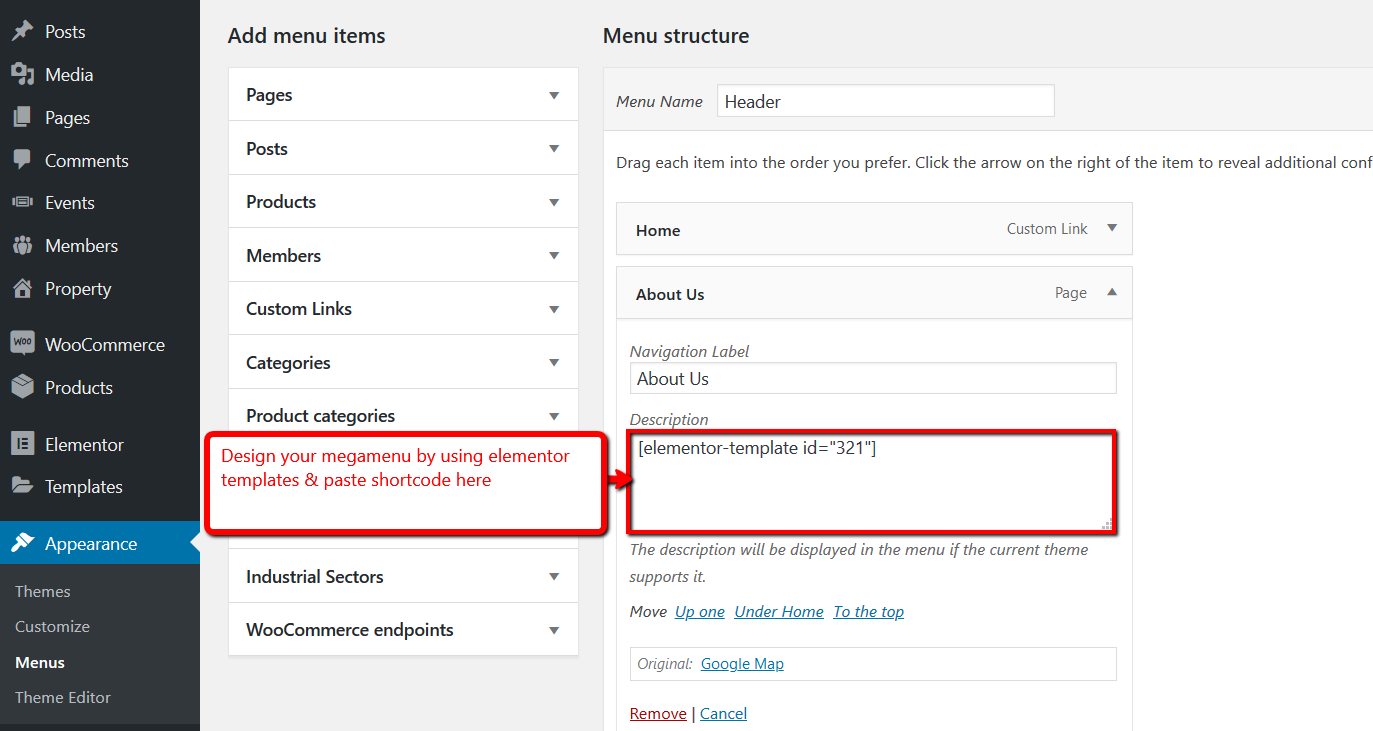This screenshot has height=731, width=1373.
Task: Open Media library menu item
Action: [69, 75]
